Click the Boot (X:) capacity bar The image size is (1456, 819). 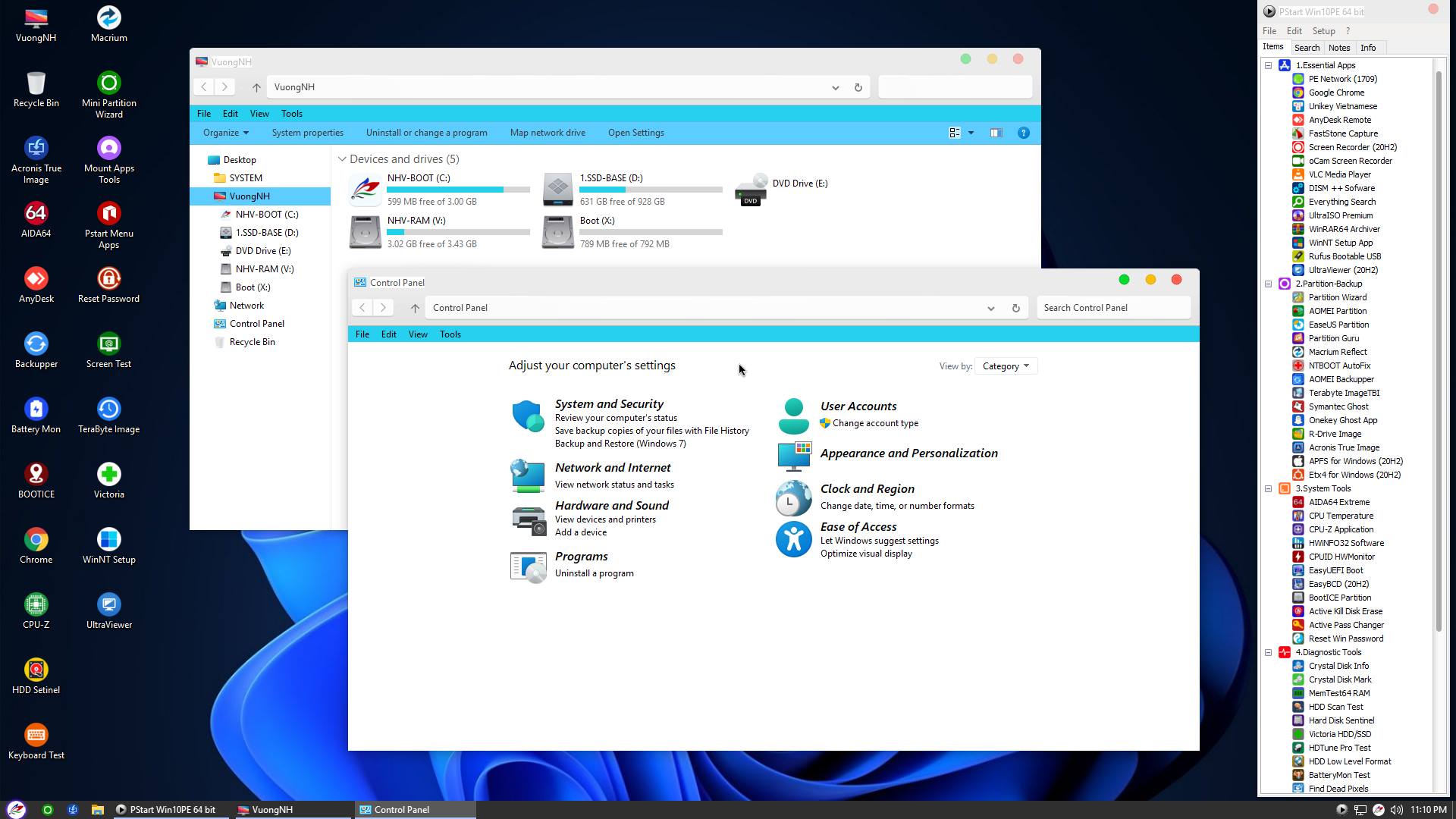tap(651, 232)
